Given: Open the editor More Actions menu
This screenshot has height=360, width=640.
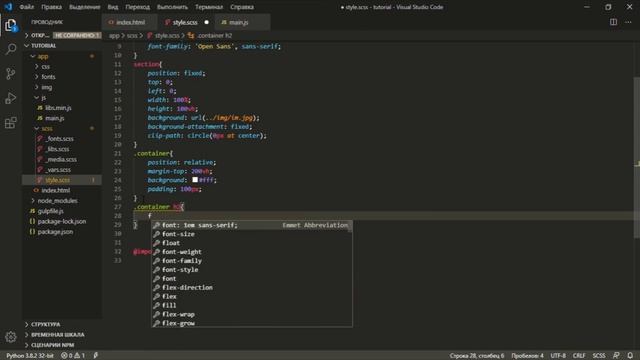Looking at the screenshot, I should [628, 22].
